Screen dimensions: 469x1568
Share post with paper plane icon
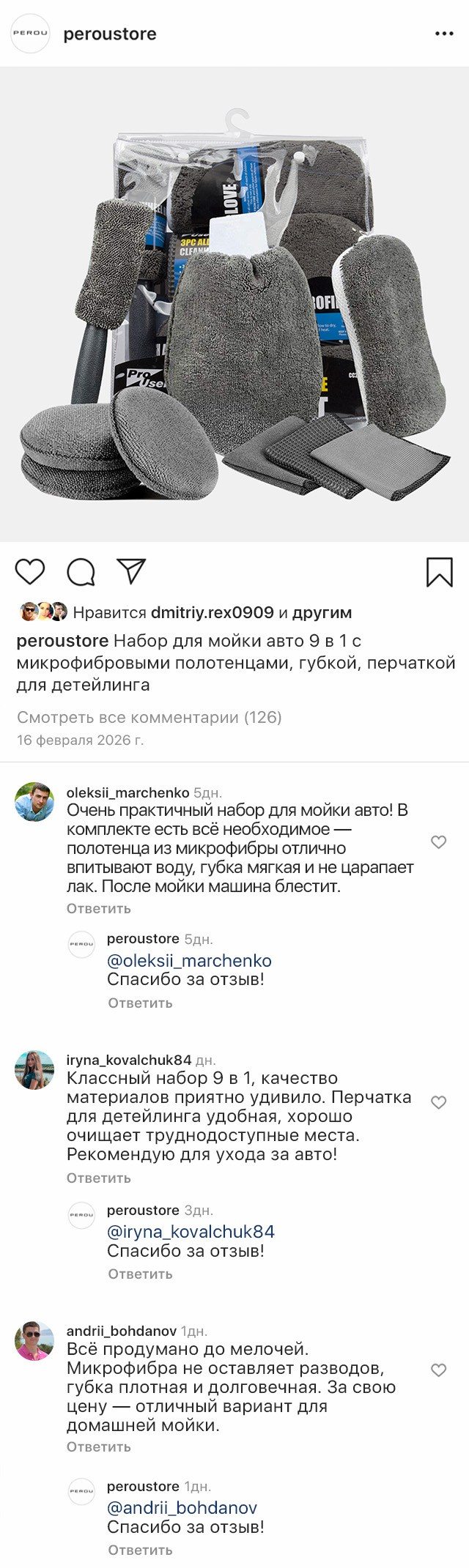132,571
